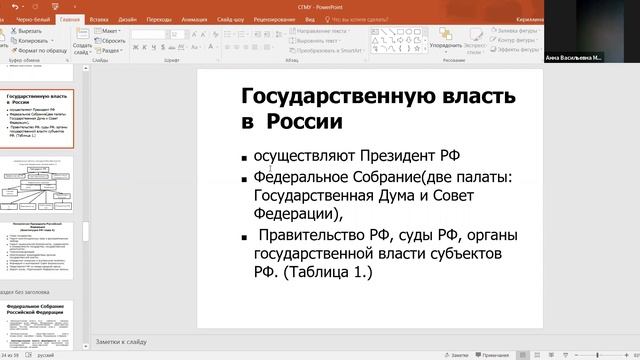Open the Вид ribbon tab

coord(310,19)
